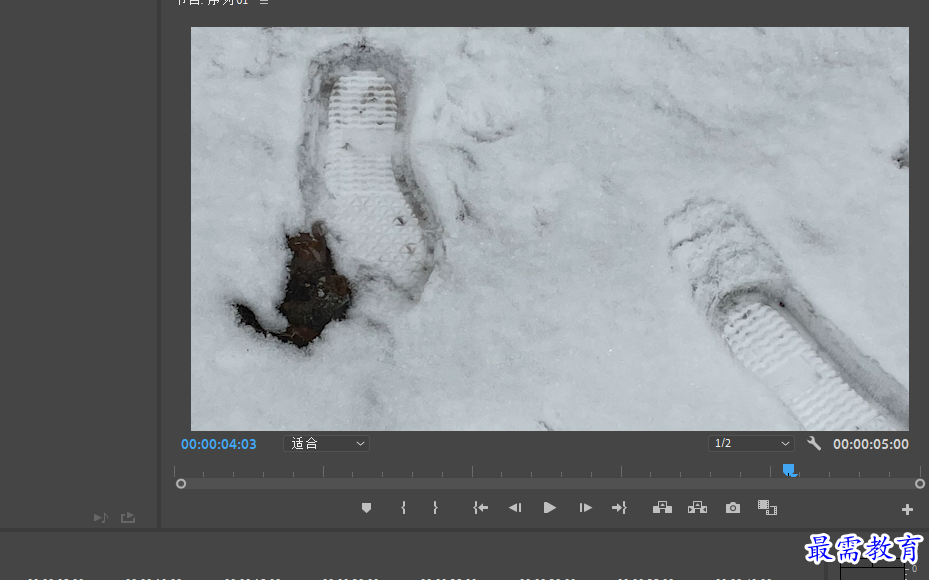Open the zoom level dropdown 适合

point(326,444)
